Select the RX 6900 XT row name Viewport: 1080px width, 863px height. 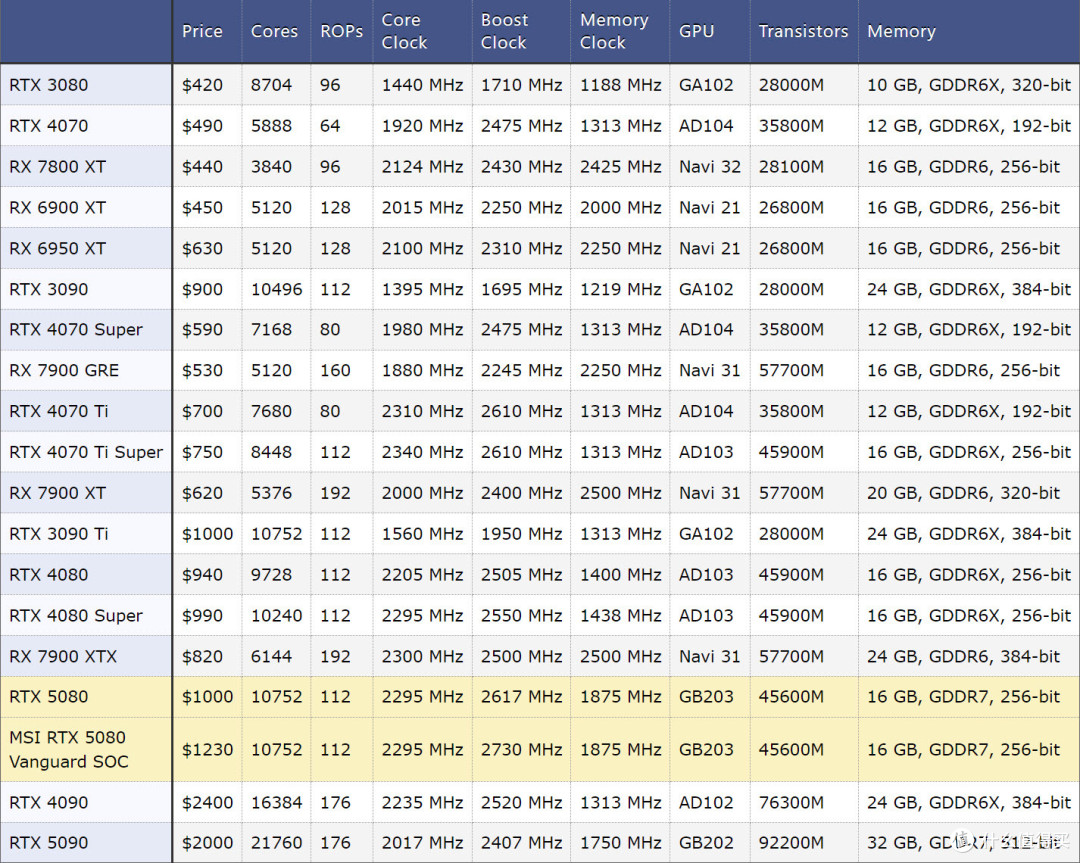57,207
